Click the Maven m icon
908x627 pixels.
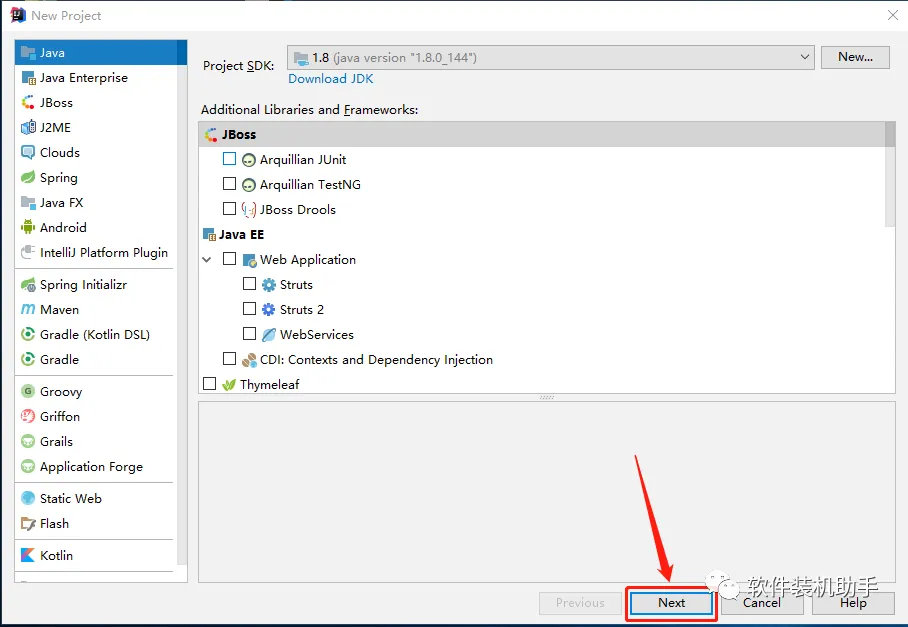click(28, 309)
